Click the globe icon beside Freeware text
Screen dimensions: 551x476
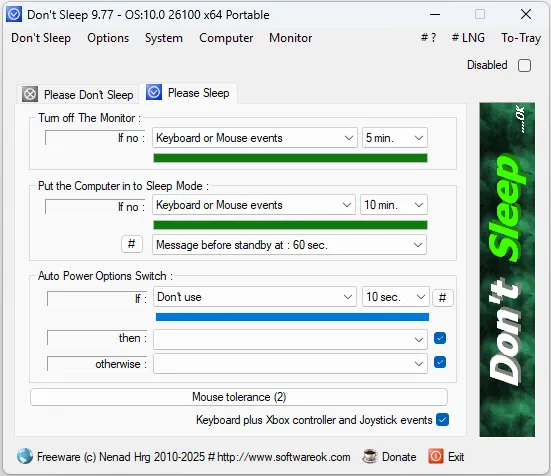25,456
